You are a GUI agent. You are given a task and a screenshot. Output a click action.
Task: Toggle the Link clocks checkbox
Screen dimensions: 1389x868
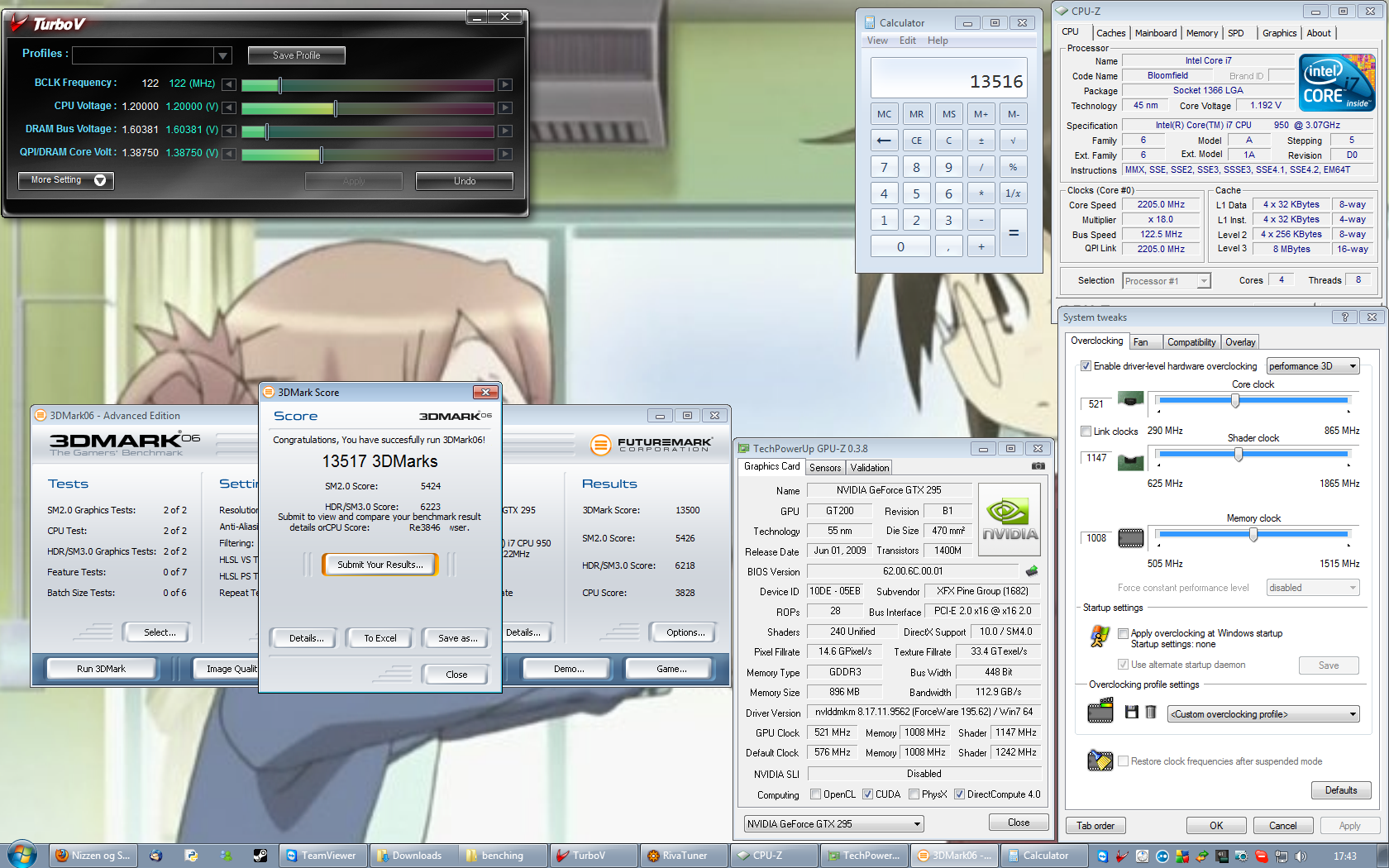coord(1086,431)
